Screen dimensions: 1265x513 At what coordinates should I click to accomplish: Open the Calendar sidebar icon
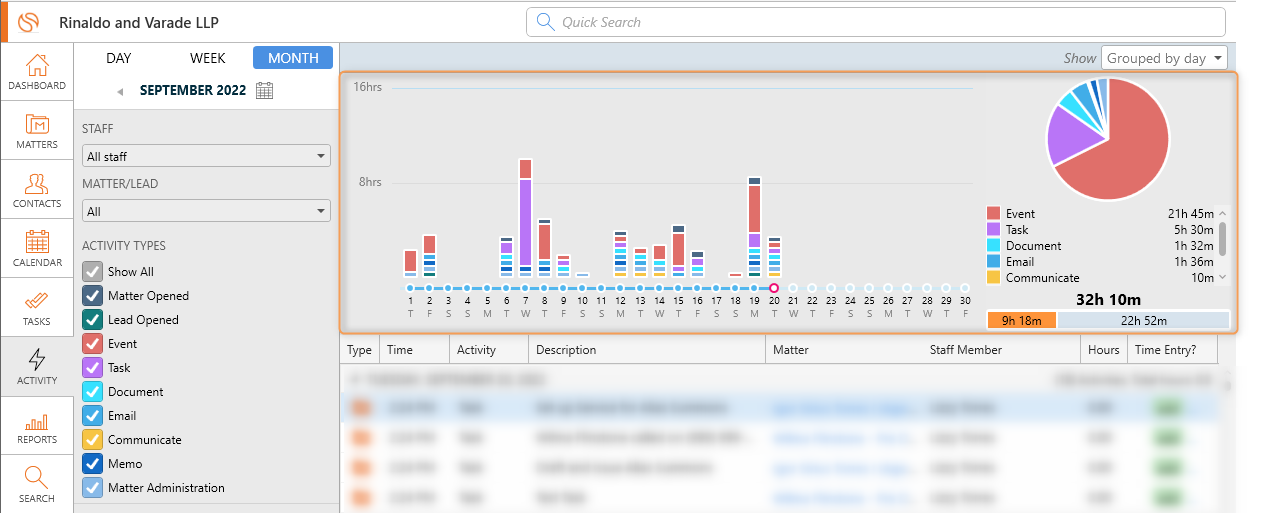[37, 242]
